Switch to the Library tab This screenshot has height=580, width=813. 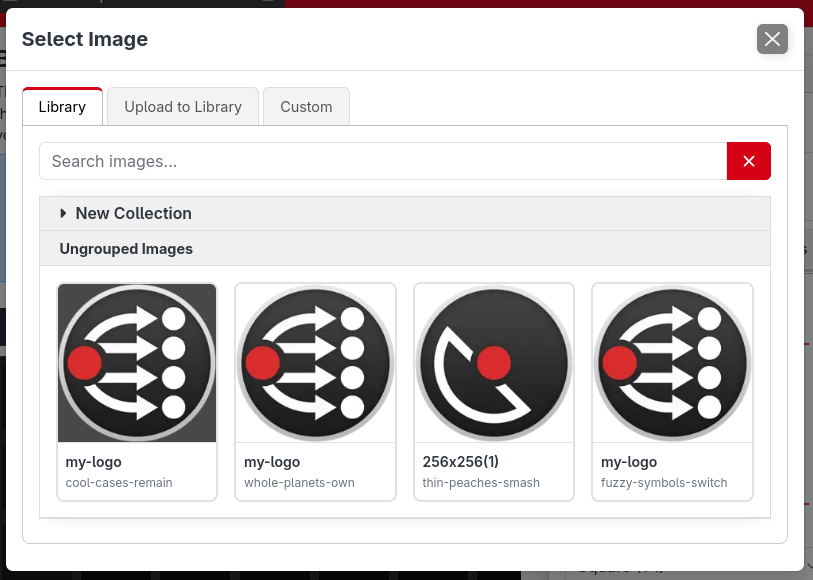[x=62, y=107]
